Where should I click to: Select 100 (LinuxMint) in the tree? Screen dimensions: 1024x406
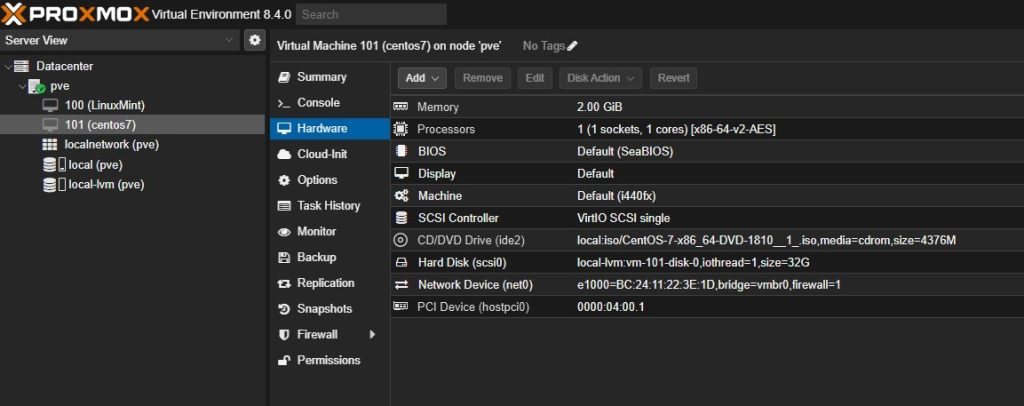tap(133, 105)
